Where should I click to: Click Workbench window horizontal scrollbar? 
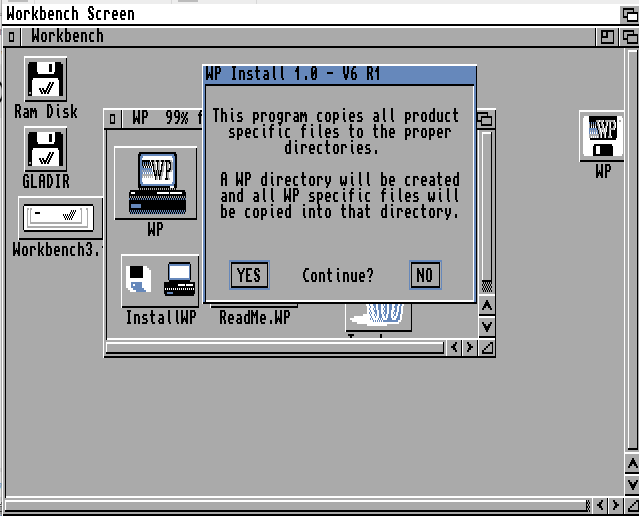(297, 505)
